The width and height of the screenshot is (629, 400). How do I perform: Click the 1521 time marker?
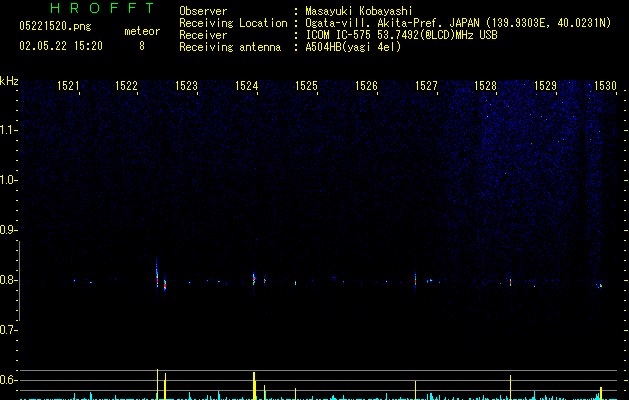68,86
